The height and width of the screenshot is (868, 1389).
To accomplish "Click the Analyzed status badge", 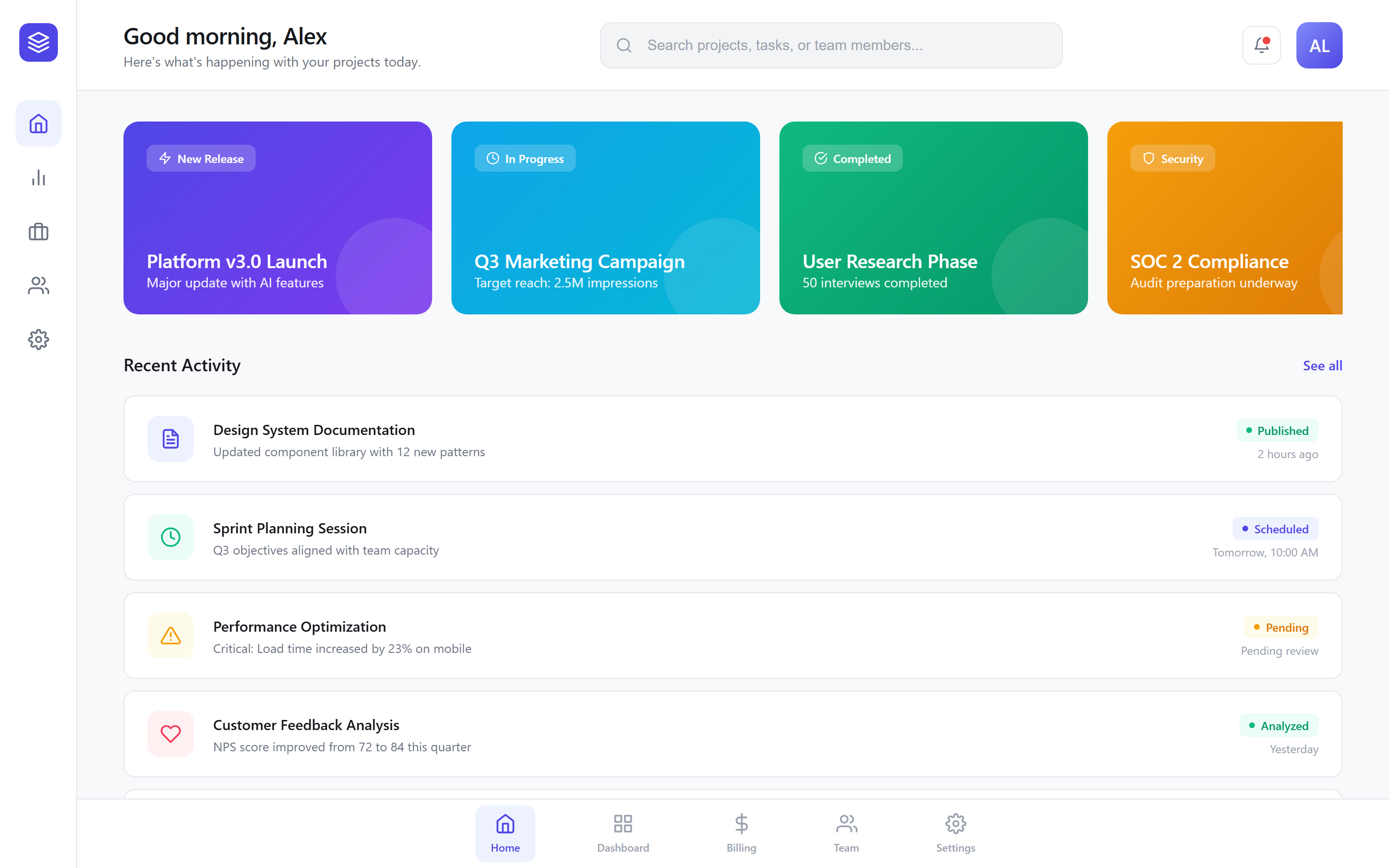I will pyautogui.click(x=1279, y=726).
